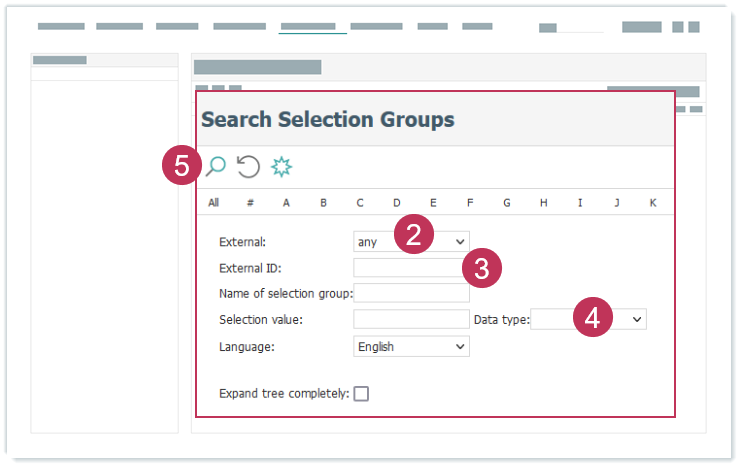Click the External ID input field
741x468 pixels.
[405, 268]
